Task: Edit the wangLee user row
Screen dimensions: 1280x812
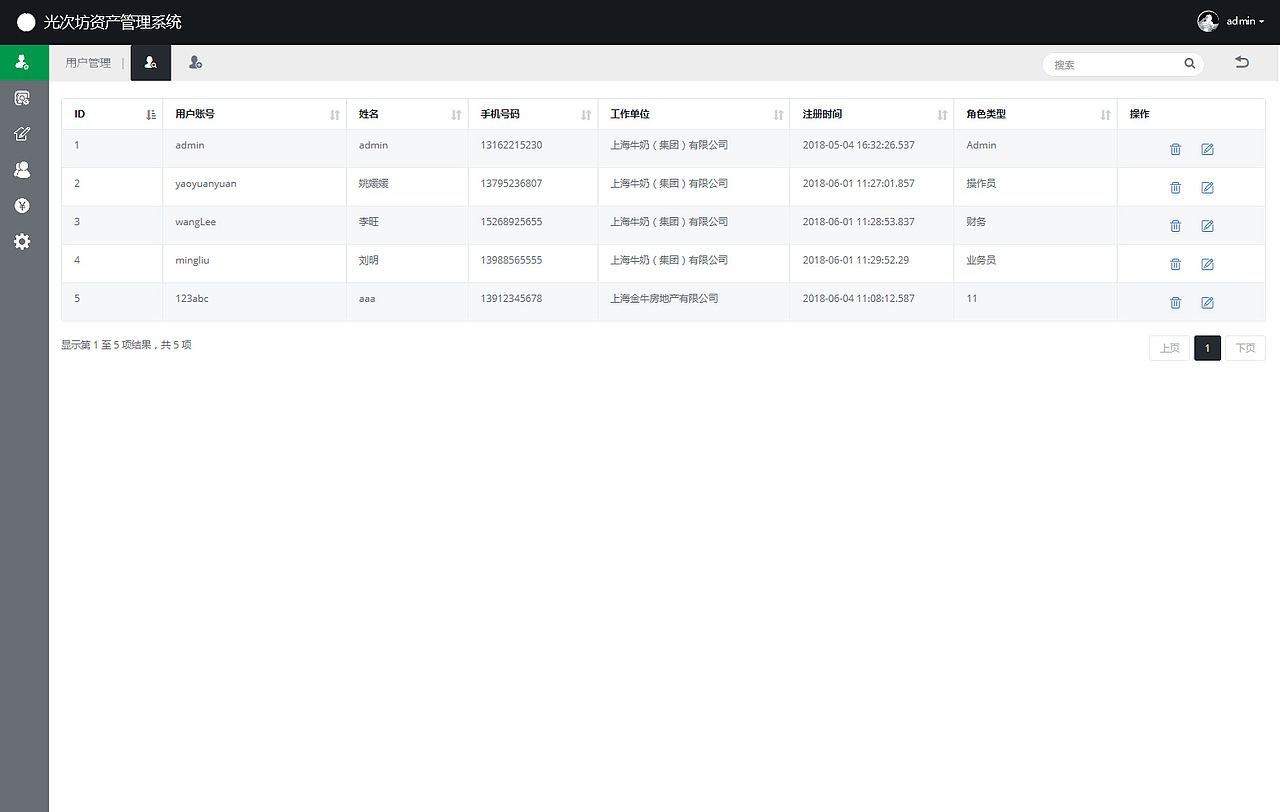Action: [x=1207, y=226]
